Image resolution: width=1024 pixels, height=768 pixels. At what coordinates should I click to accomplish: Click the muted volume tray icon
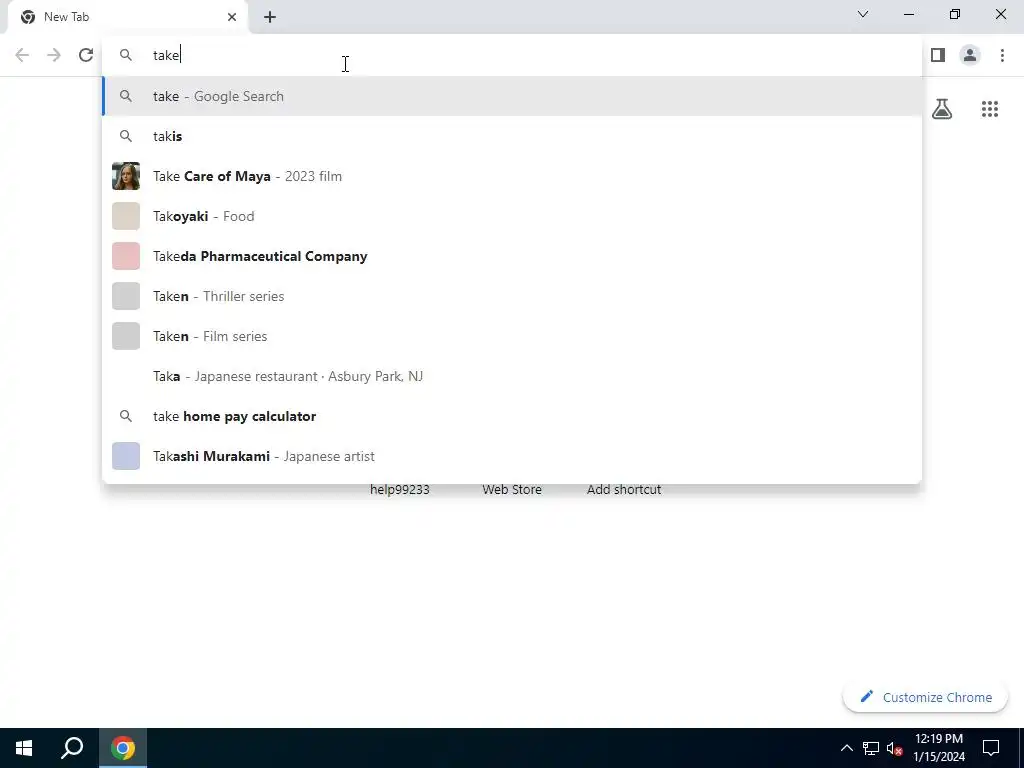pyautogui.click(x=894, y=748)
